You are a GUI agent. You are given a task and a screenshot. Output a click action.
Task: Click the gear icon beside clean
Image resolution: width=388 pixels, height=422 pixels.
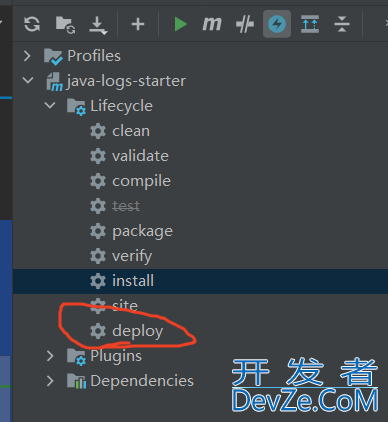[x=98, y=131]
